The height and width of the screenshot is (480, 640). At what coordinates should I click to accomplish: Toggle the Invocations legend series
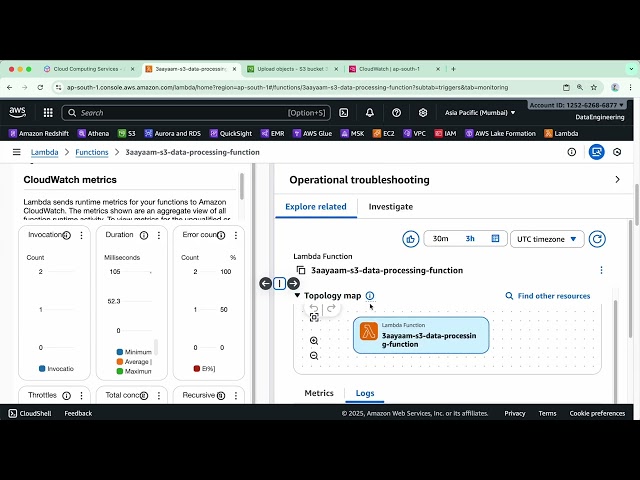click(x=56, y=369)
